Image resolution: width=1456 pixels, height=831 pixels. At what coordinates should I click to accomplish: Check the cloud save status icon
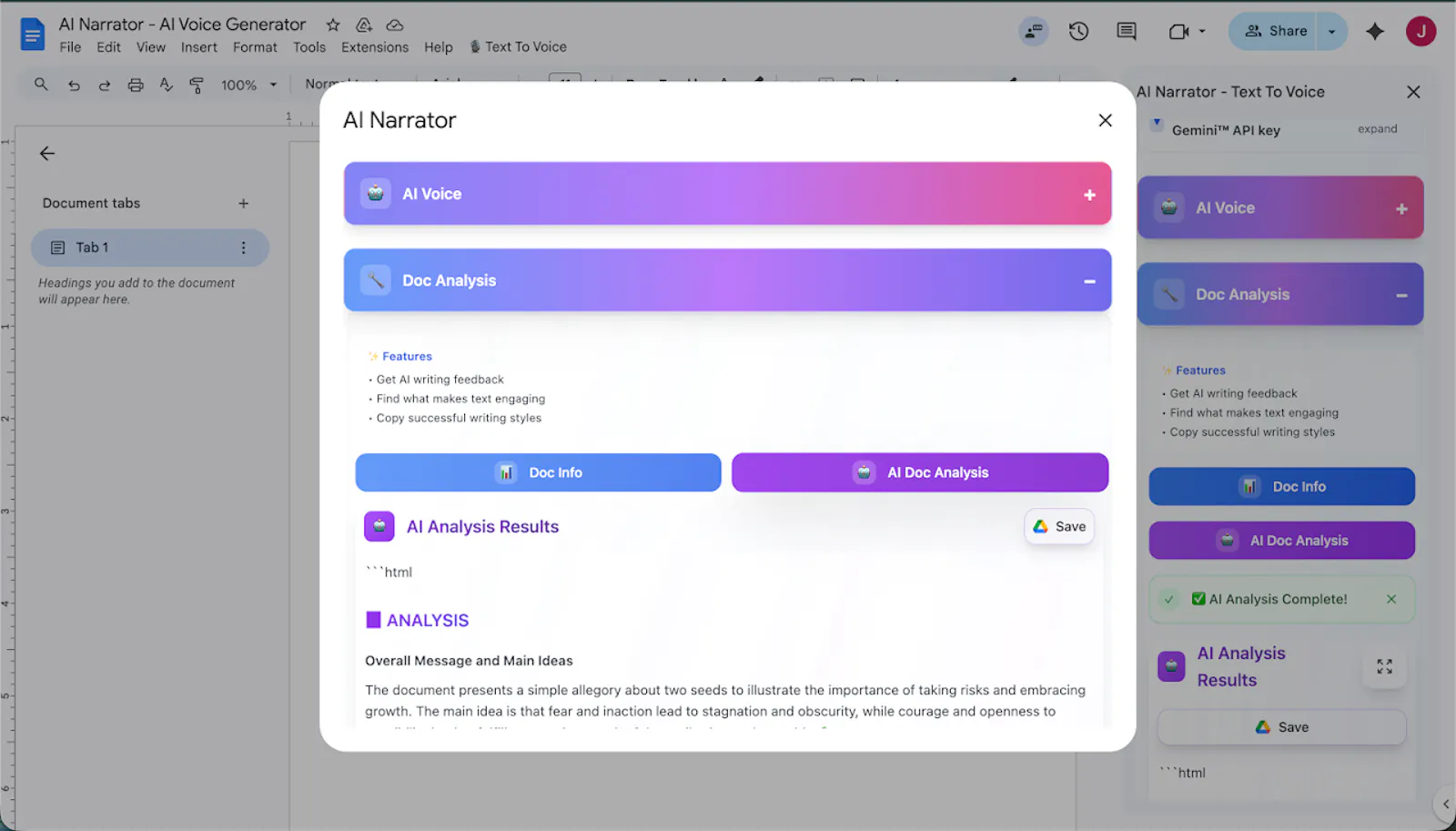click(x=395, y=25)
